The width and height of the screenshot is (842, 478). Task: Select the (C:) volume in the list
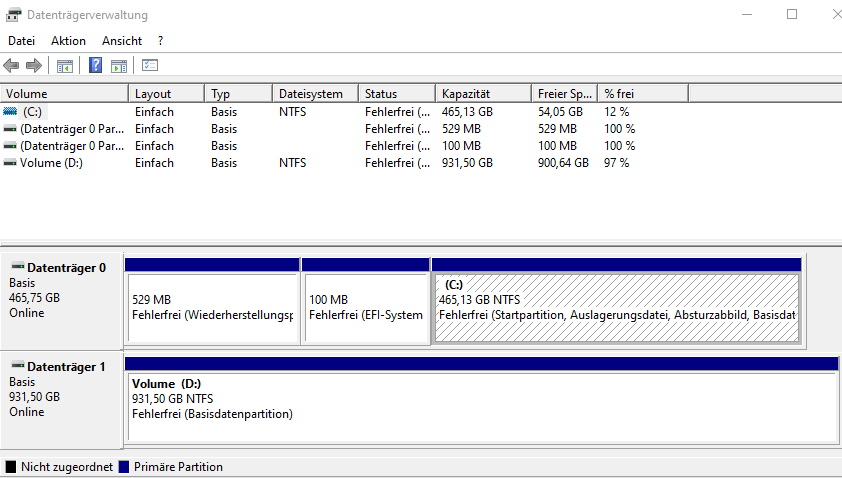pos(32,112)
